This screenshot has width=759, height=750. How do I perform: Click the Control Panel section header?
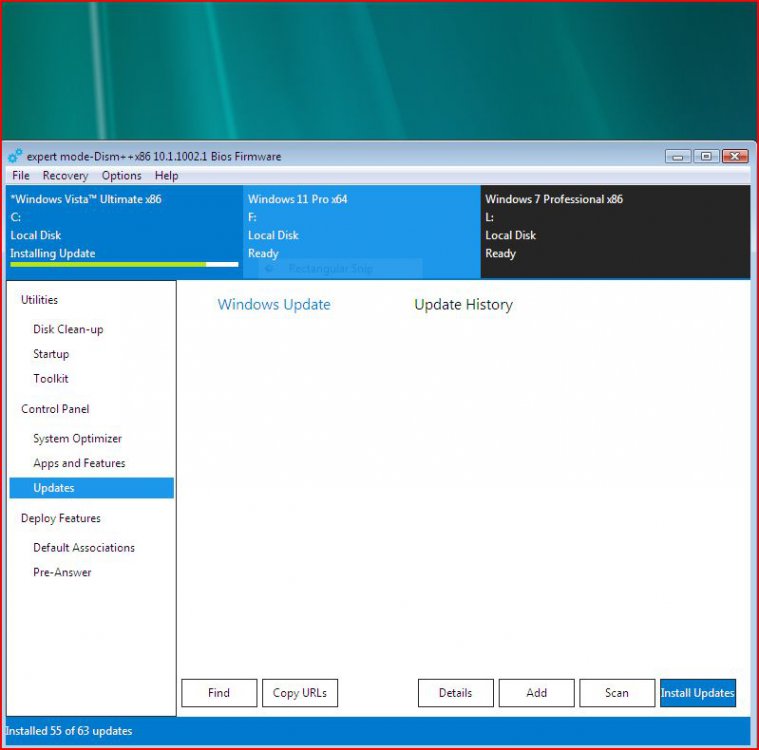(55, 409)
